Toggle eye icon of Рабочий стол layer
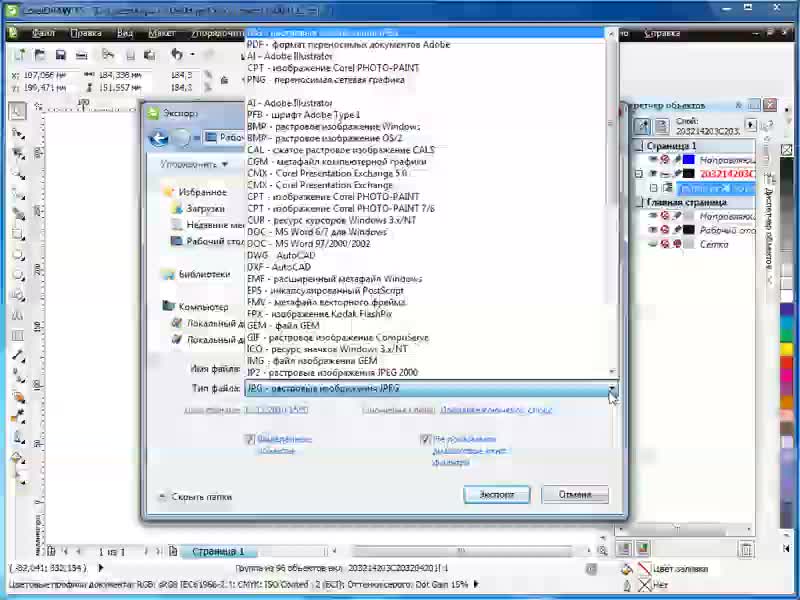Screen dimensions: 800x600 pos(653,230)
